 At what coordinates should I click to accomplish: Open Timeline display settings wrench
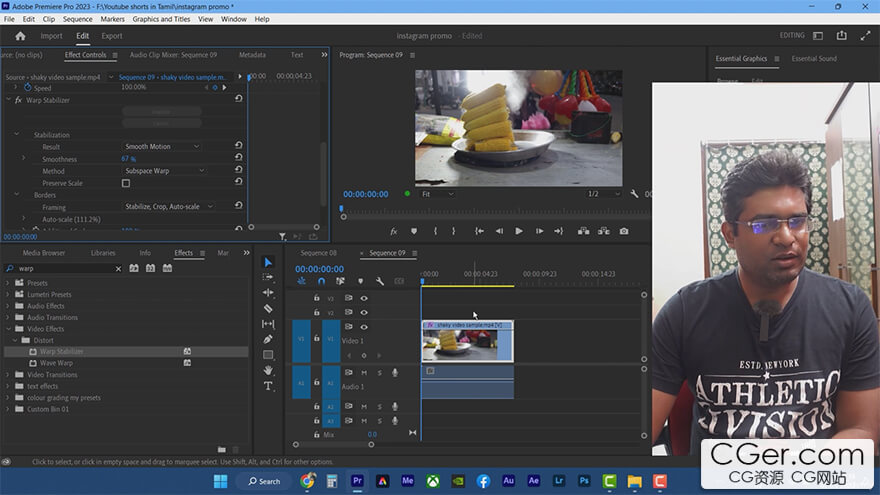click(x=380, y=281)
